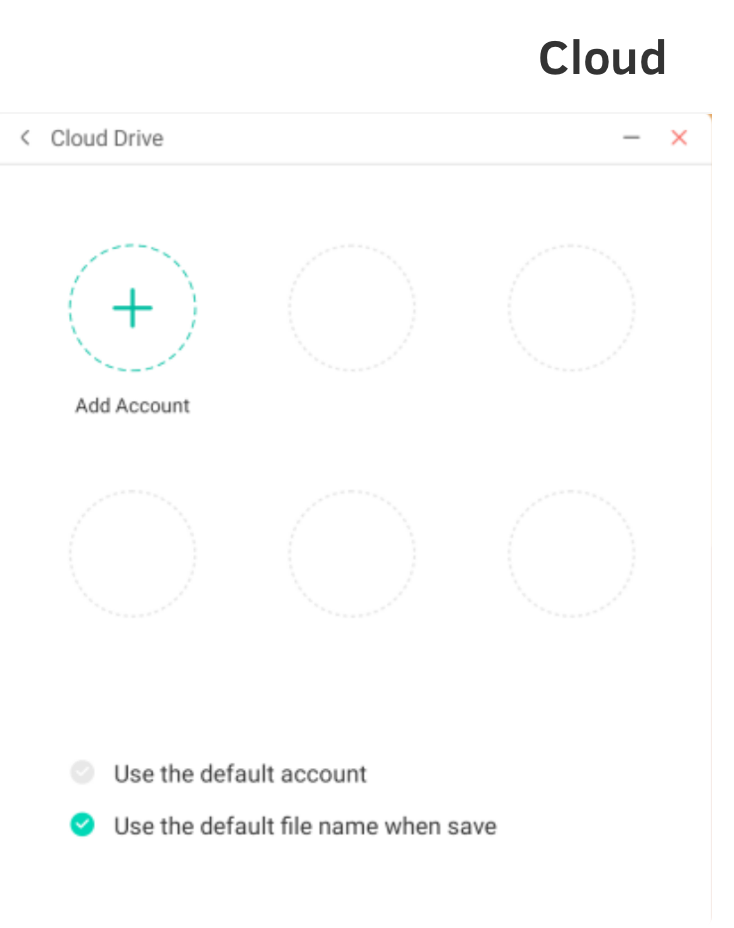Click the green plus Add Account icon

(132, 308)
